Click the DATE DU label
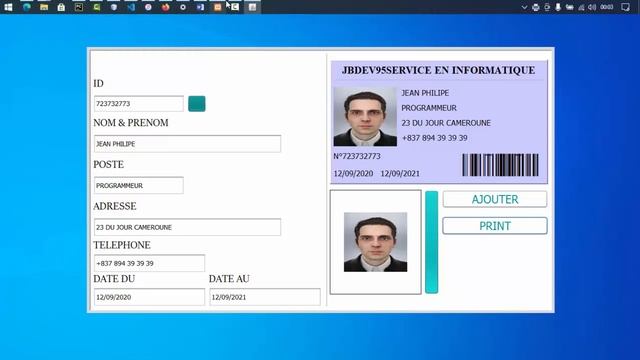This screenshot has height=360, width=640. click(114, 279)
